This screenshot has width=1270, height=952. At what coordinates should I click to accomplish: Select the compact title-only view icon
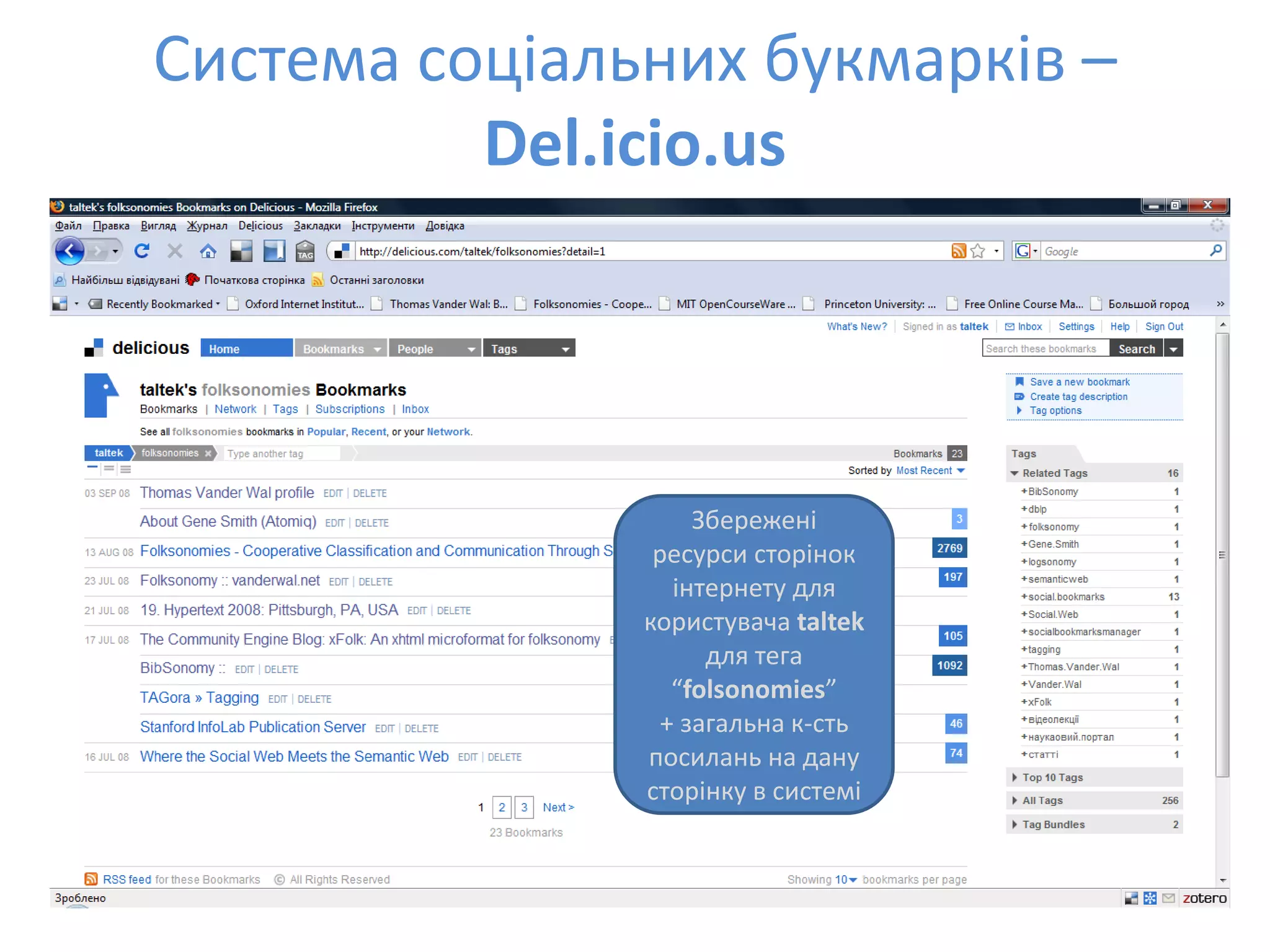tap(92, 468)
